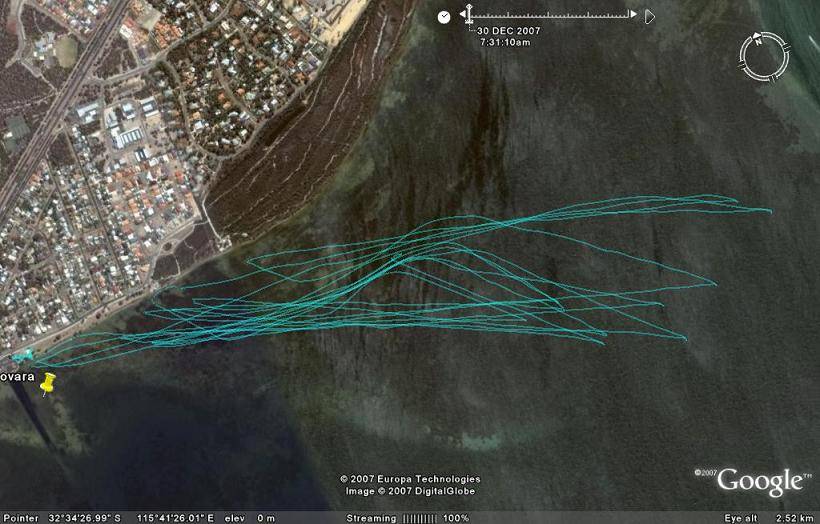Click the DigitalGlobe image credit text

(410, 491)
